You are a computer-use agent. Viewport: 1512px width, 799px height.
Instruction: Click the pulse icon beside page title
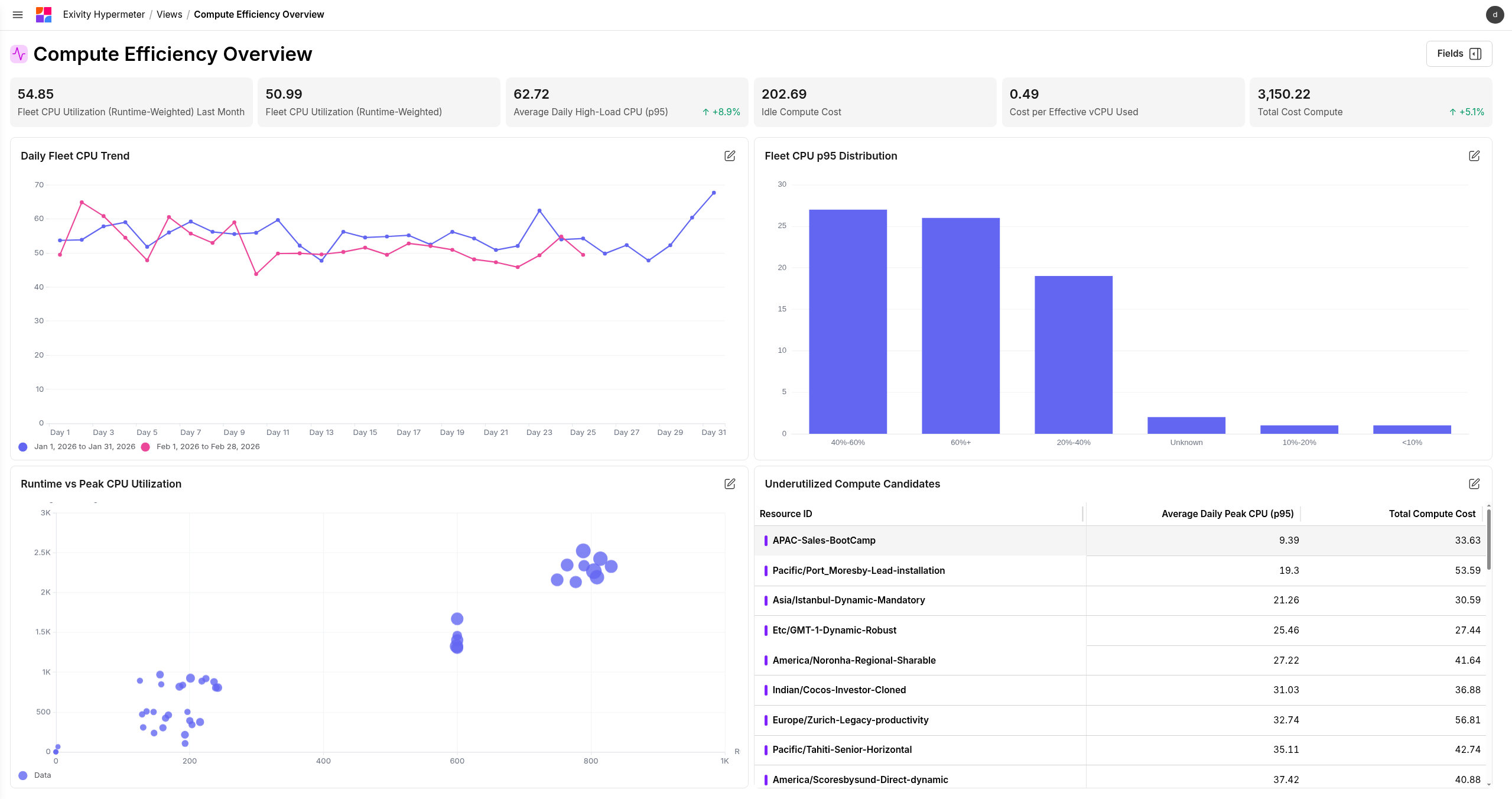(19, 54)
